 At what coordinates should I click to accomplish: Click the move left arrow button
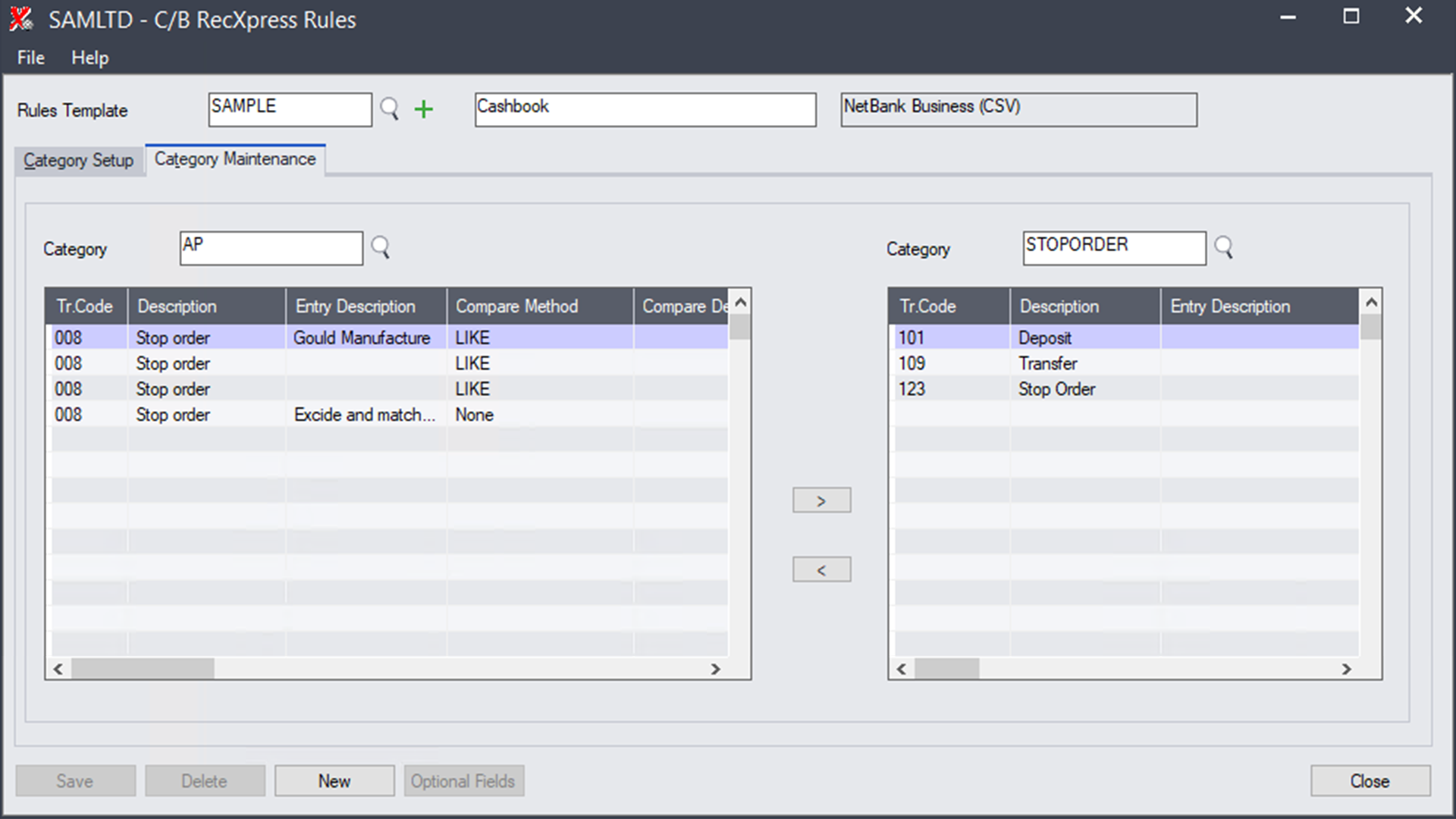(x=821, y=570)
